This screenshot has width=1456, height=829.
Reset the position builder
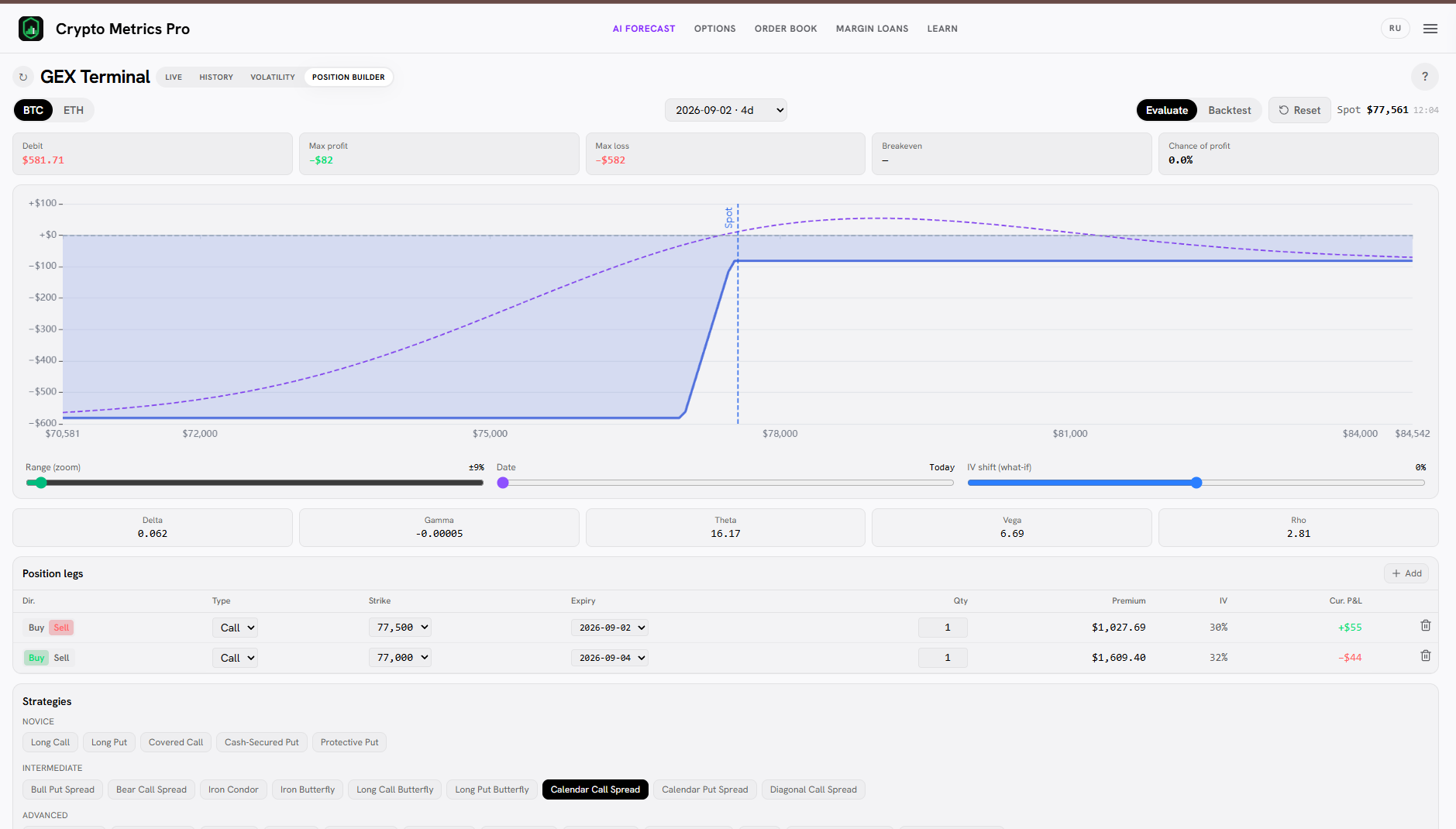(1299, 110)
